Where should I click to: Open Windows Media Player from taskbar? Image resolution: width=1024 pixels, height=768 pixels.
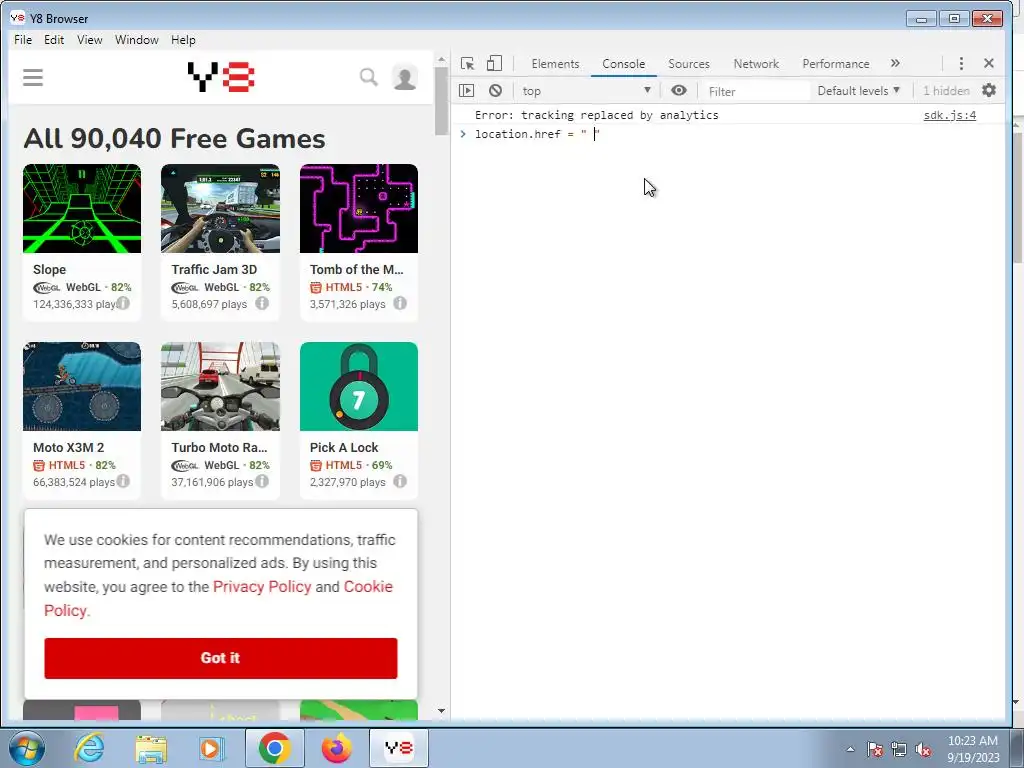pyautogui.click(x=211, y=748)
